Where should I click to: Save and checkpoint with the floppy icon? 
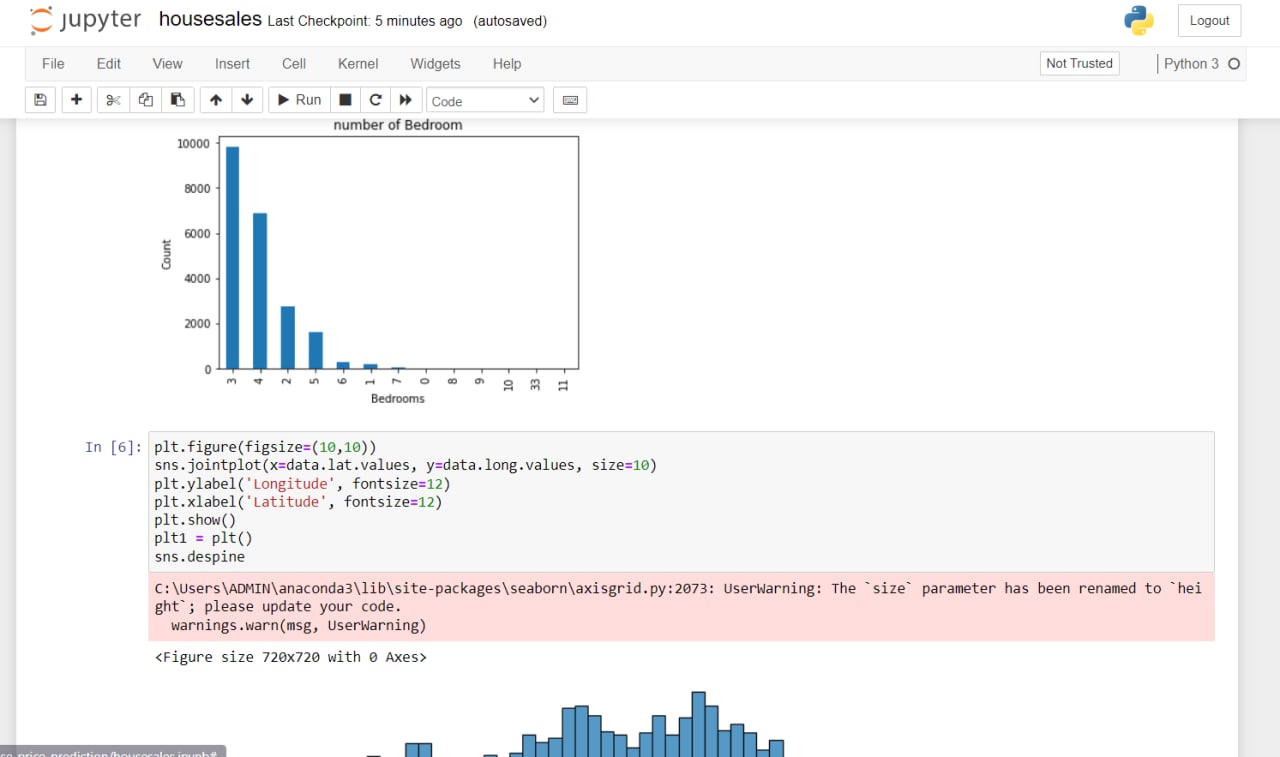click(40, 100)
